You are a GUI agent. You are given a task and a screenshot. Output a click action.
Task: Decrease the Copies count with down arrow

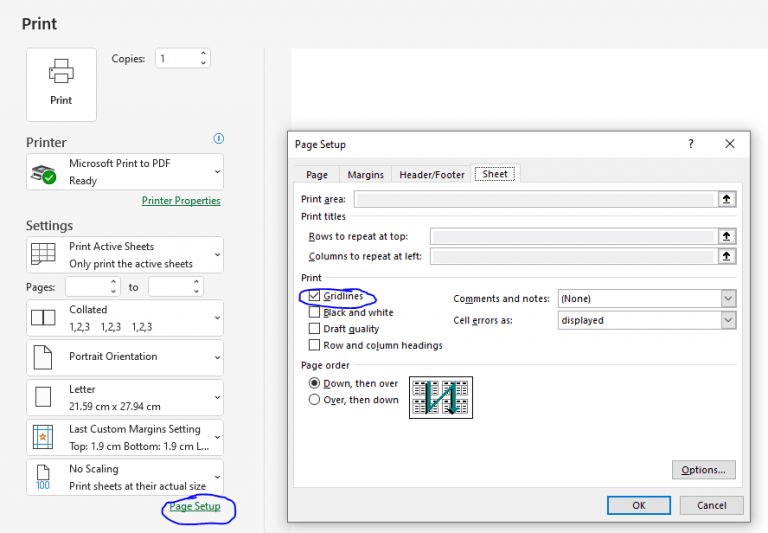tap(203, 63)
